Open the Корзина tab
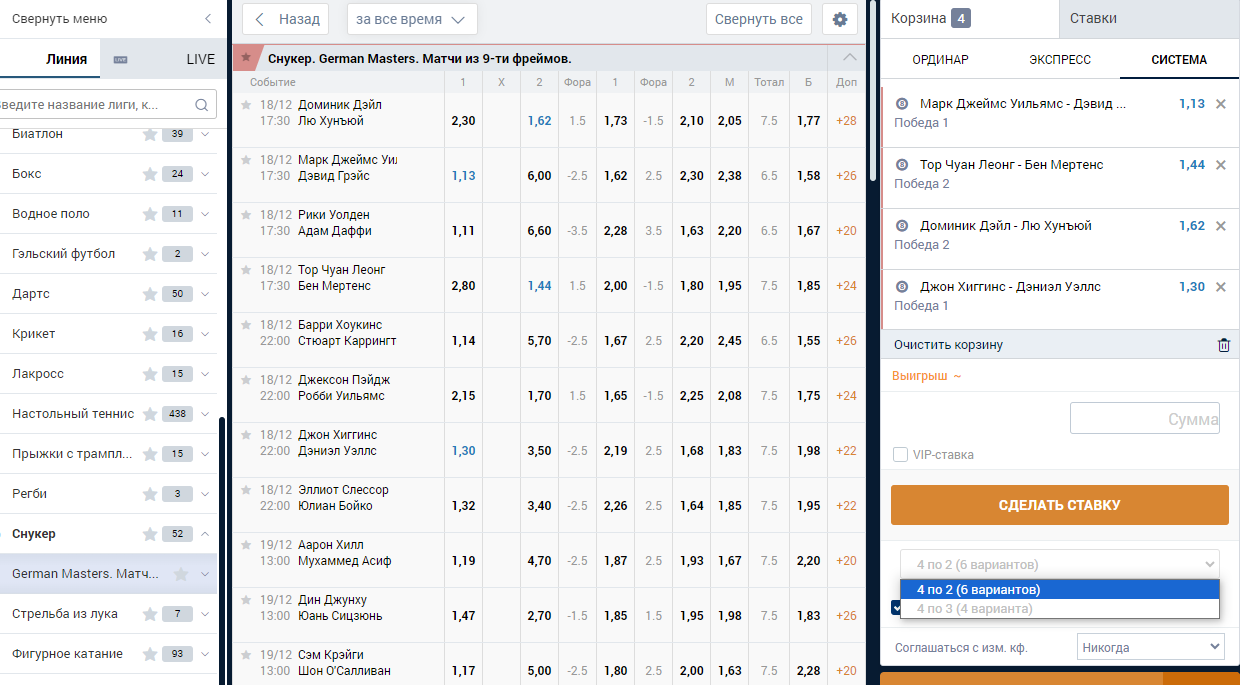The width and height of the screenshot is (1240, 685). click(x=968, y=18)
